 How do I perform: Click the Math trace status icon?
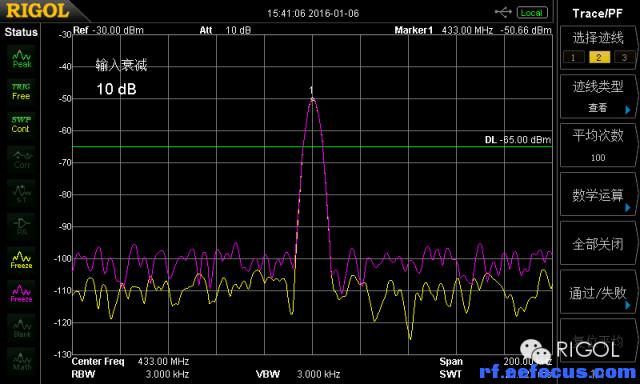pos(21,361)
